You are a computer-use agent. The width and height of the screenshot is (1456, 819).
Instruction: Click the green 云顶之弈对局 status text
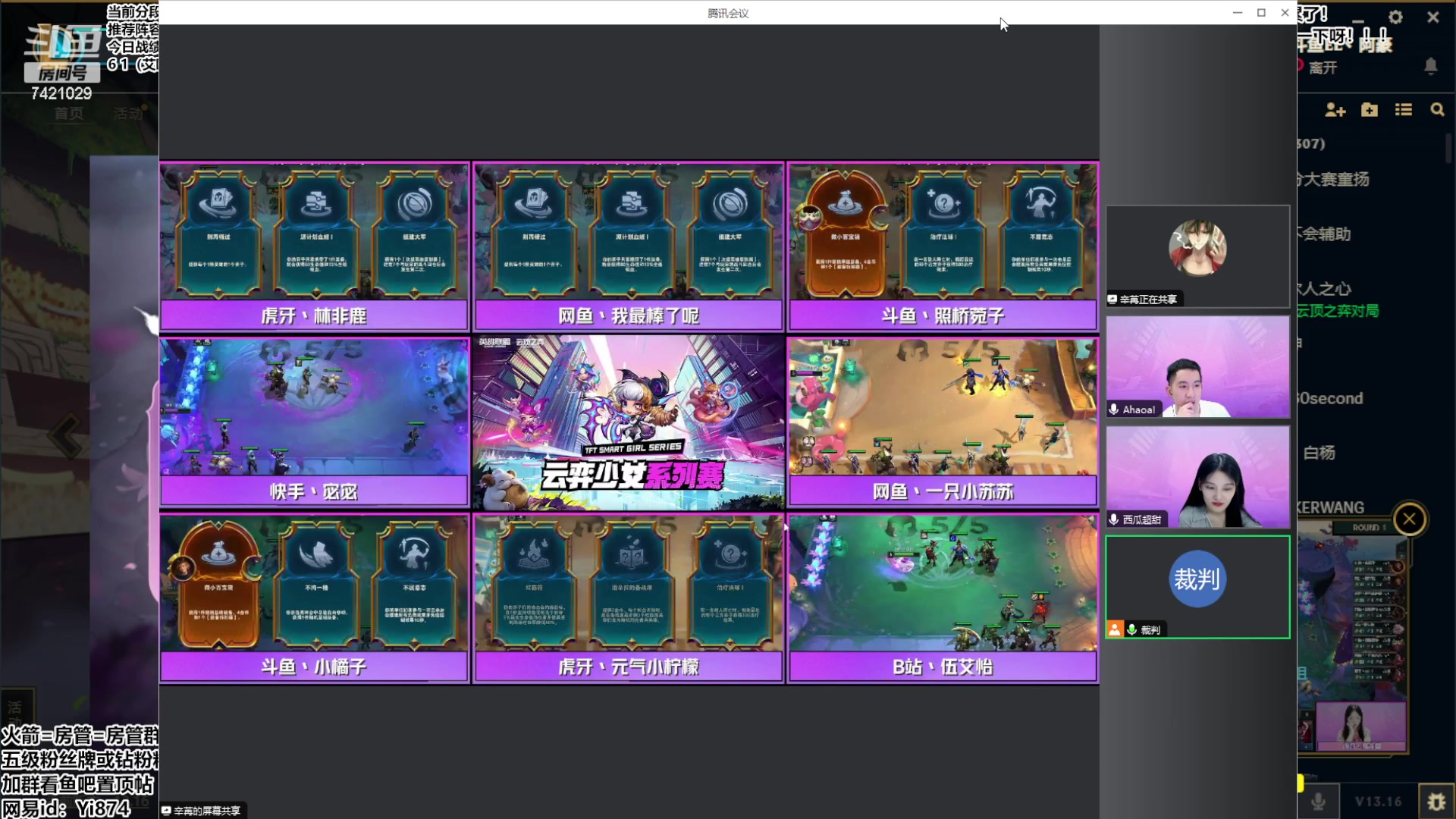coord(1338,311)
